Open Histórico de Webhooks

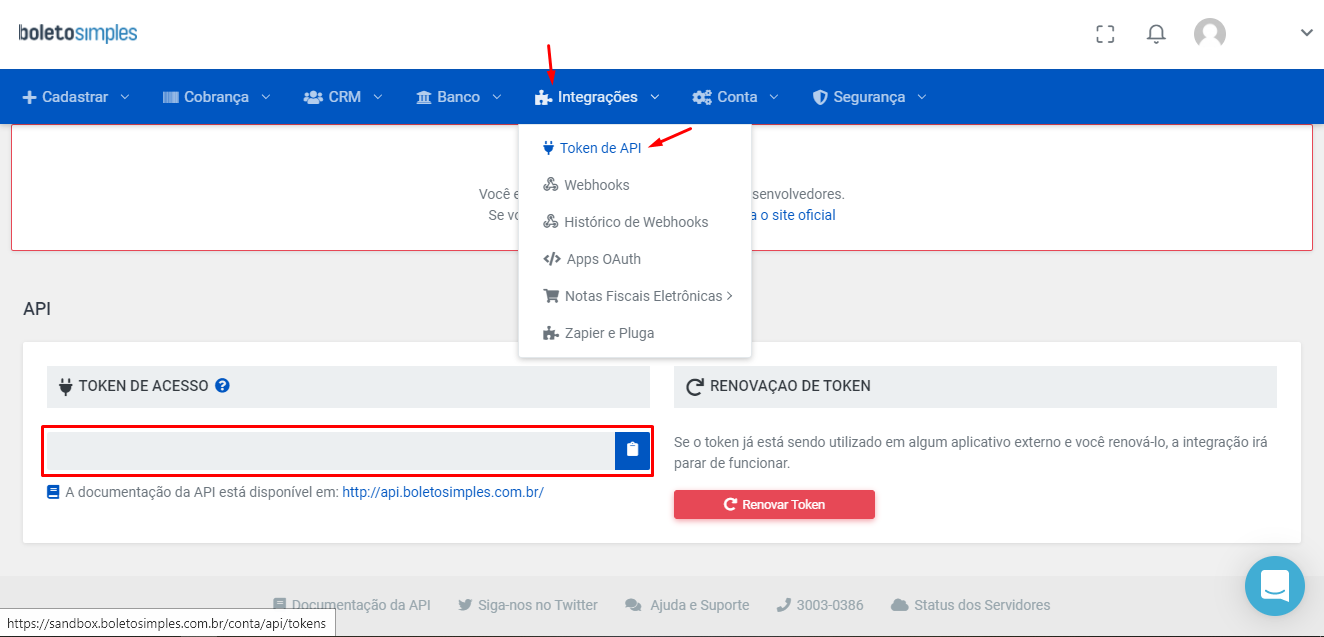pos(635,222)
